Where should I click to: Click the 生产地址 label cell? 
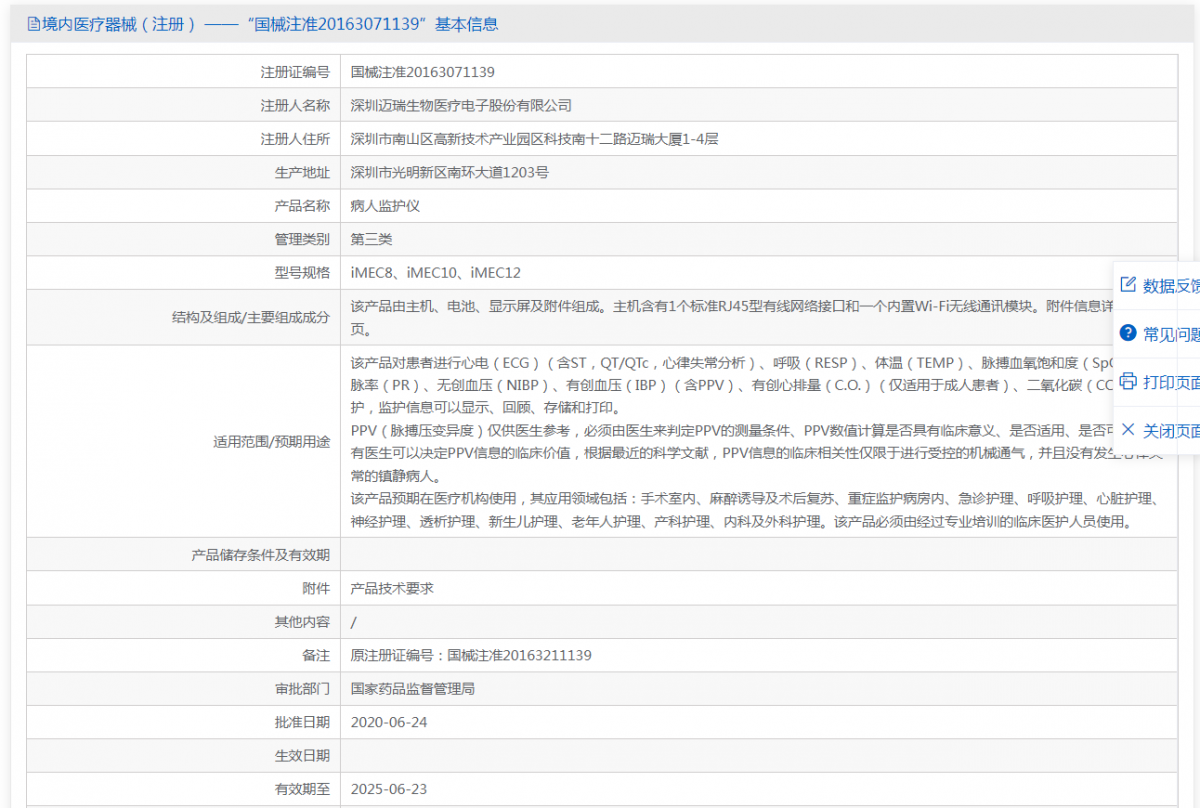(183, 172)
